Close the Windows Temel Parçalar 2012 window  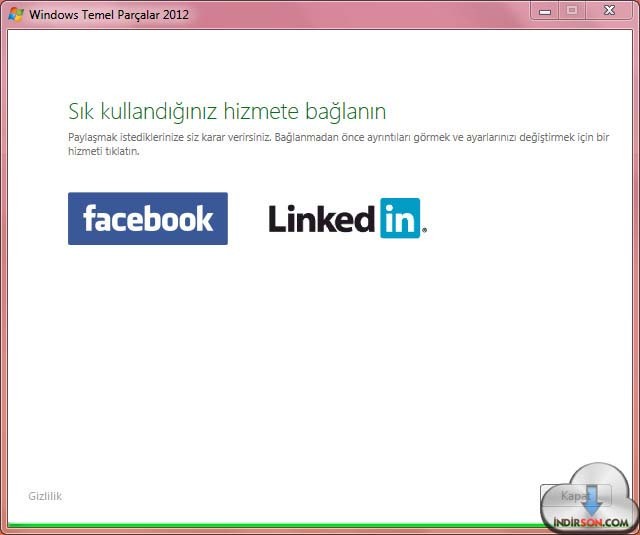click(x=609, y=11)
